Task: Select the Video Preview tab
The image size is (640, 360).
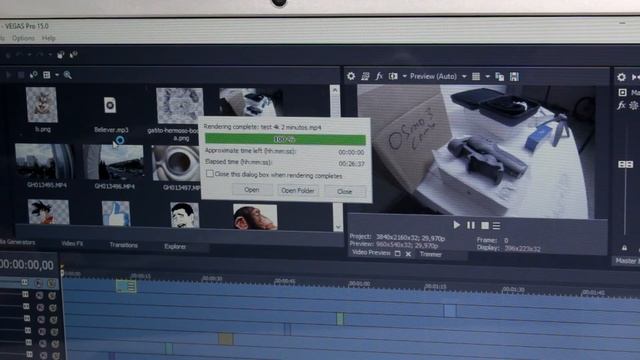Action: click(371, 253)
